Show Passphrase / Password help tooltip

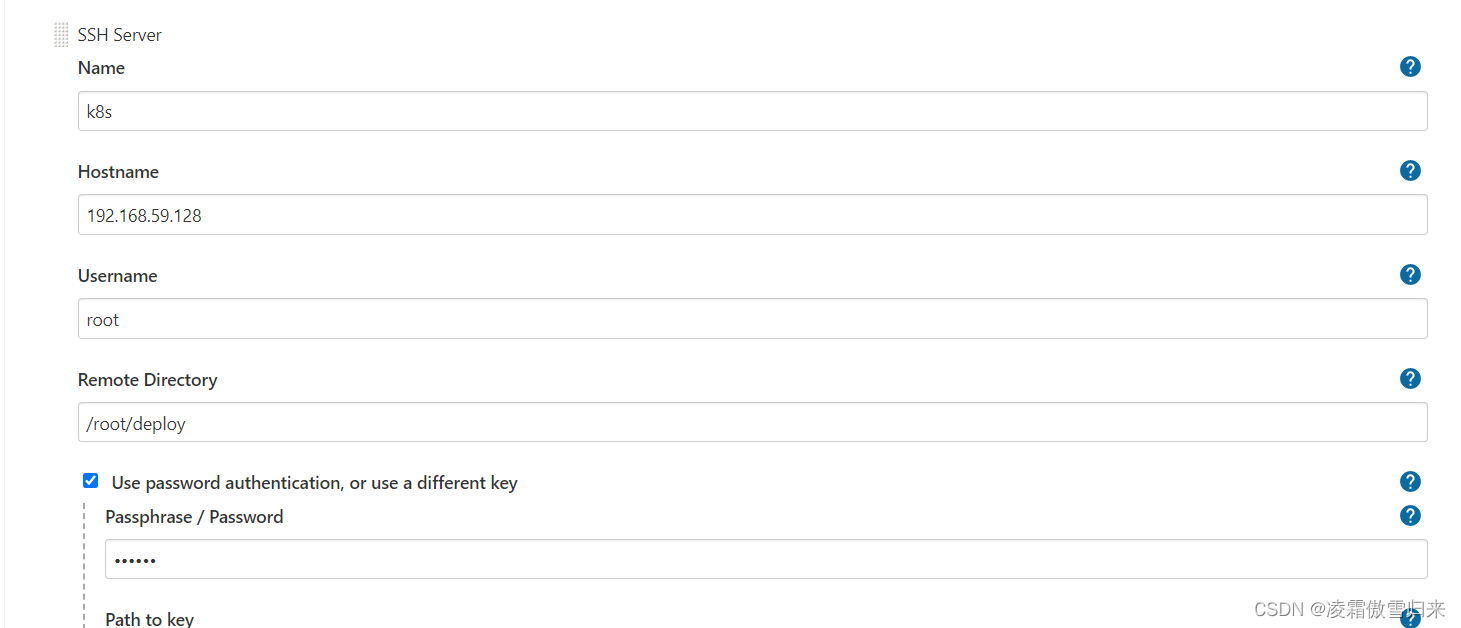click(x=1410, y=516)
